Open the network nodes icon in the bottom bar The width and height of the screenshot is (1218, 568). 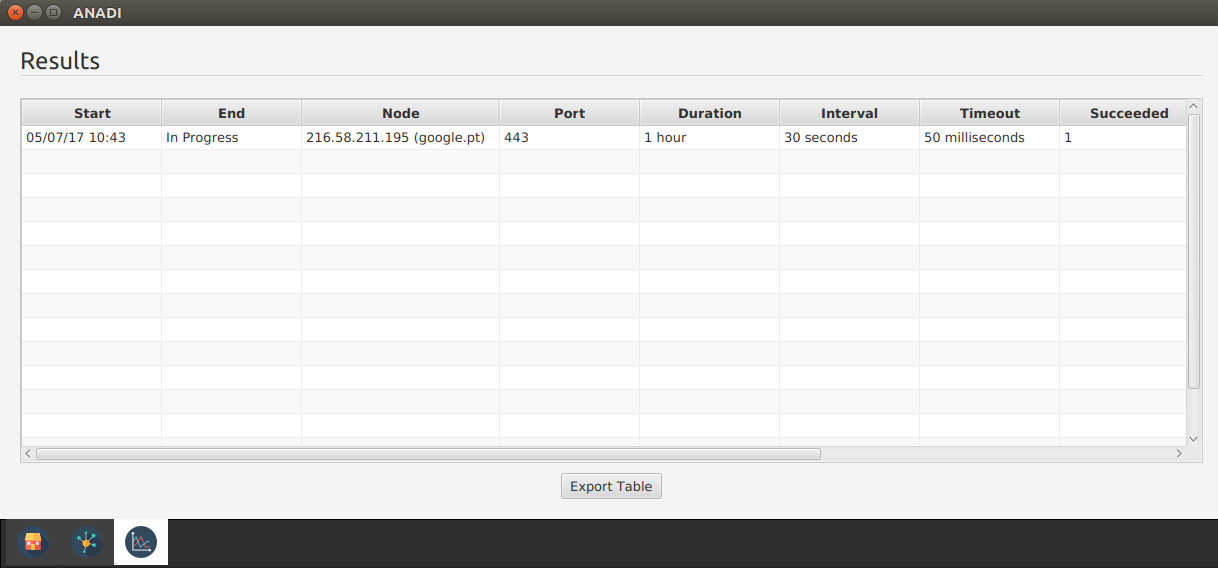click(x=87, y=543)
